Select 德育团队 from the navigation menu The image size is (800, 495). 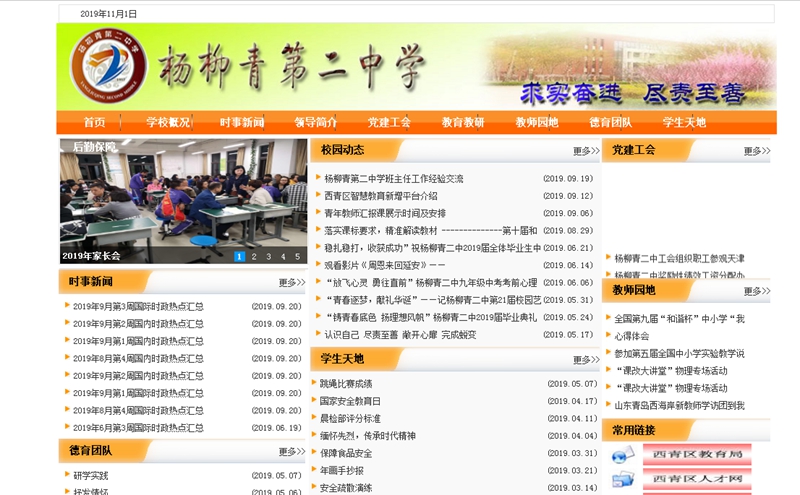[610, 123]
